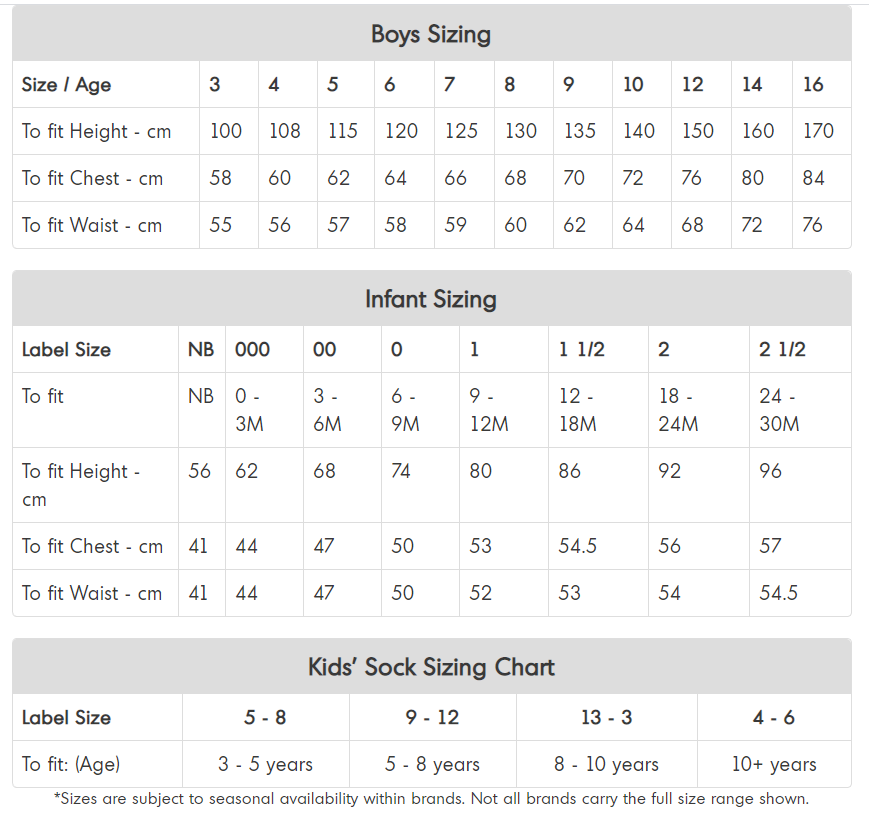Click chest value 84 in Boys Sizing
Image resolution: width=869 pixels, height=833 pixels.
pos(813,178)
